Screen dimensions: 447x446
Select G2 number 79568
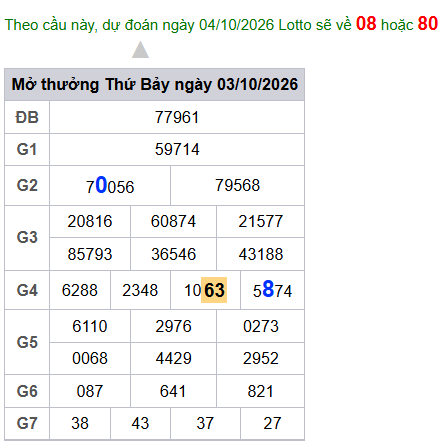coord(237,185)
